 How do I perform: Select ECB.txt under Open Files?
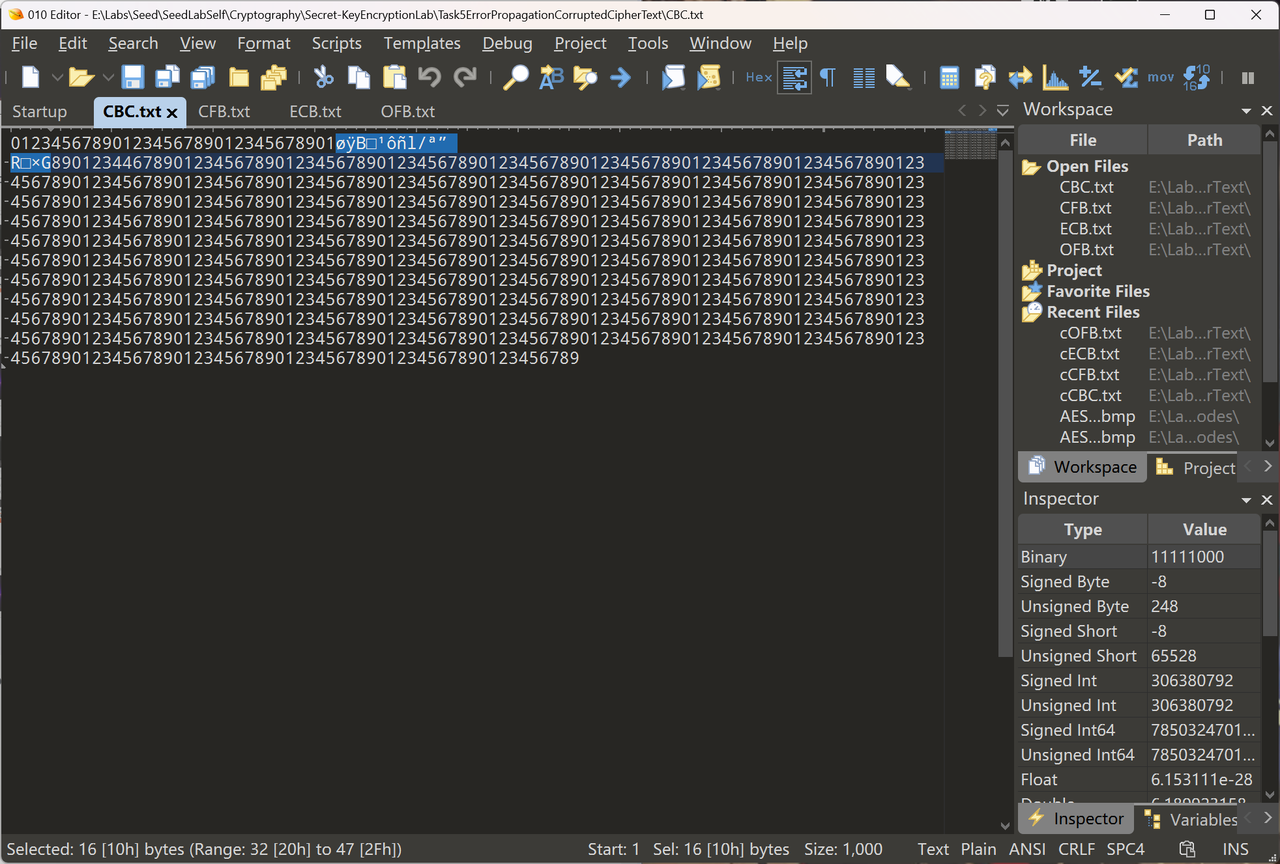tap(1086, 229)
